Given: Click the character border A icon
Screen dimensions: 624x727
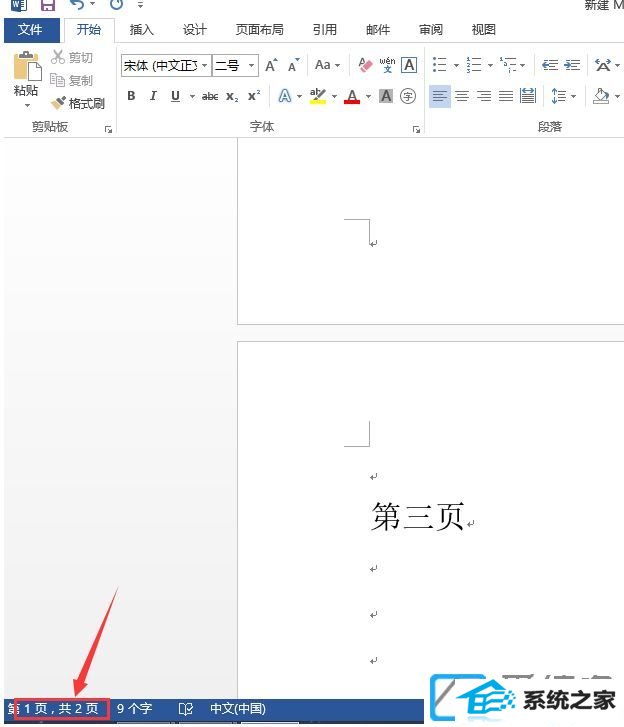Looking at the screenshot, I should (409, 65).
